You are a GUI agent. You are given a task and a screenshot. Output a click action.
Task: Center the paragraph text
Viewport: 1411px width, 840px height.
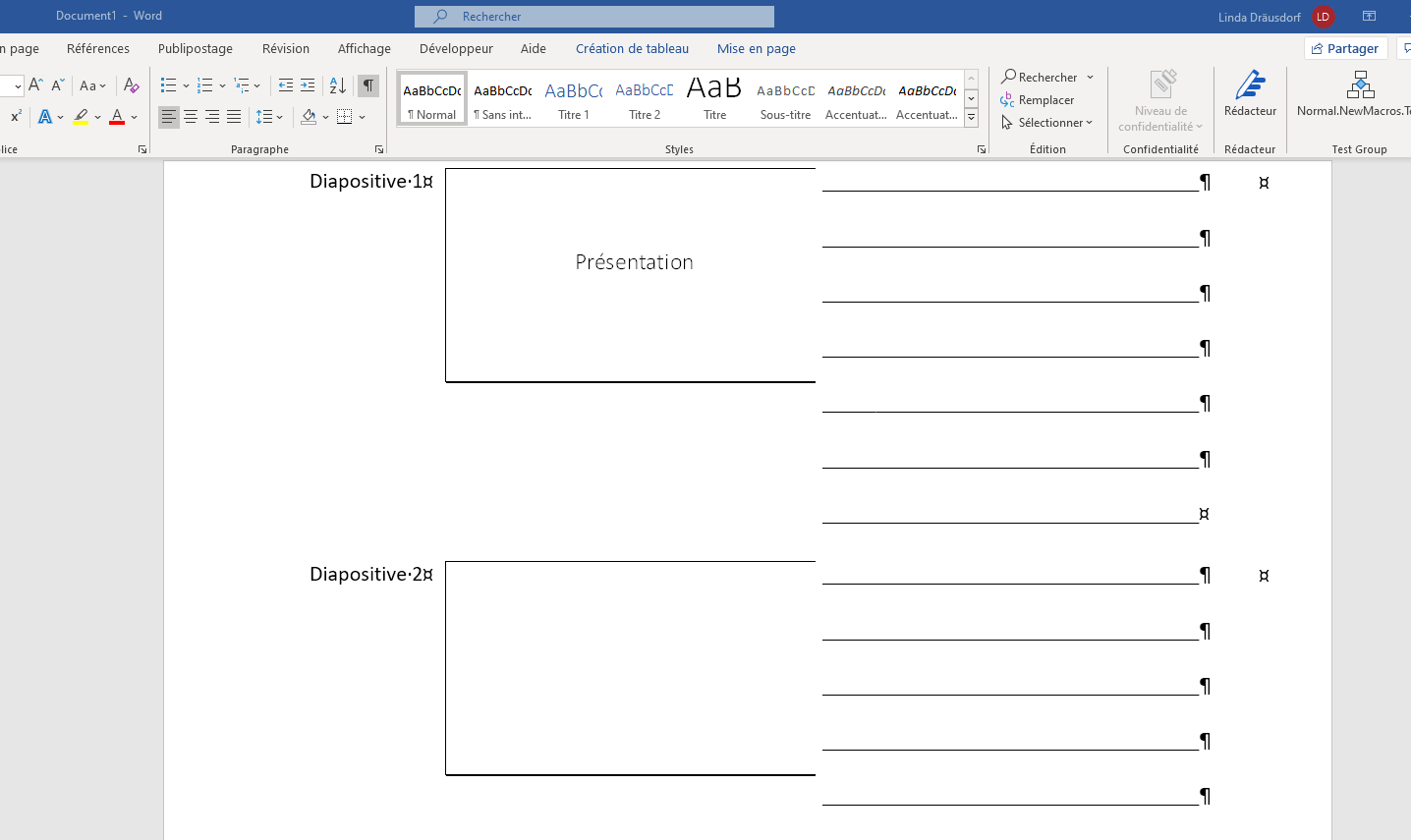pyautogui.click(x=191, y=117)
